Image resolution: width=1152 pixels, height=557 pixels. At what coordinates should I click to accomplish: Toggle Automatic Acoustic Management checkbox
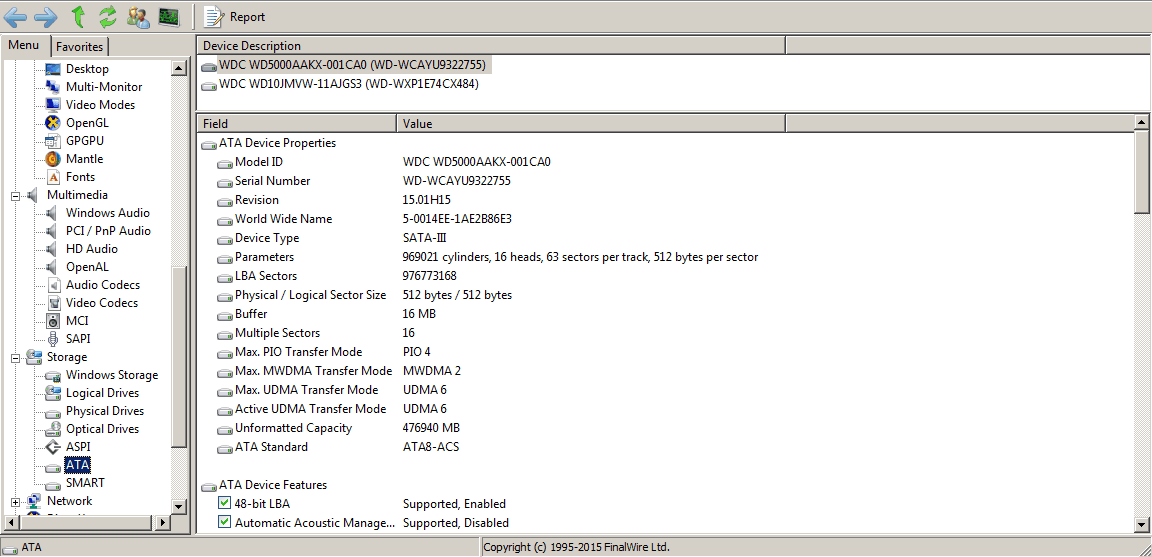(x=225, y=523)
